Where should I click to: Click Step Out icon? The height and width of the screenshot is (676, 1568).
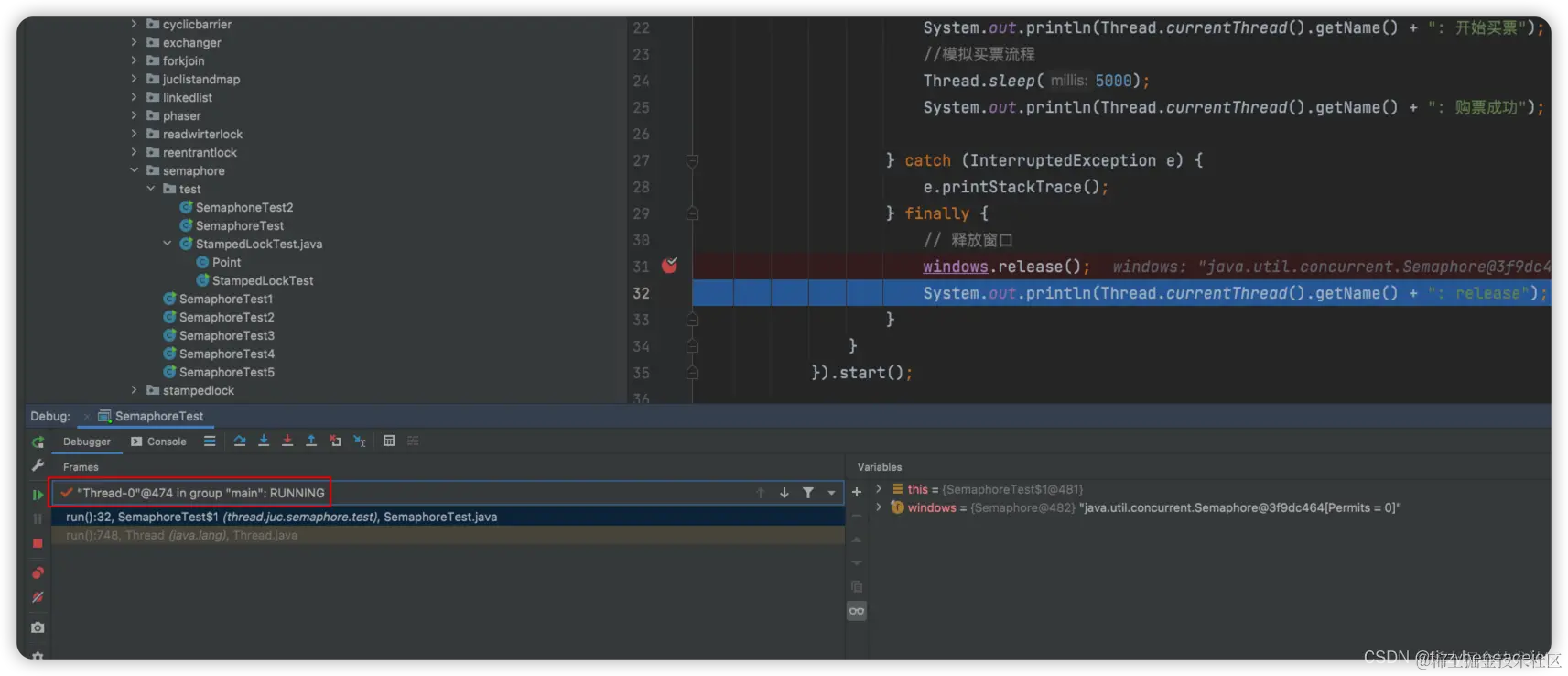[x=311, y=441]
